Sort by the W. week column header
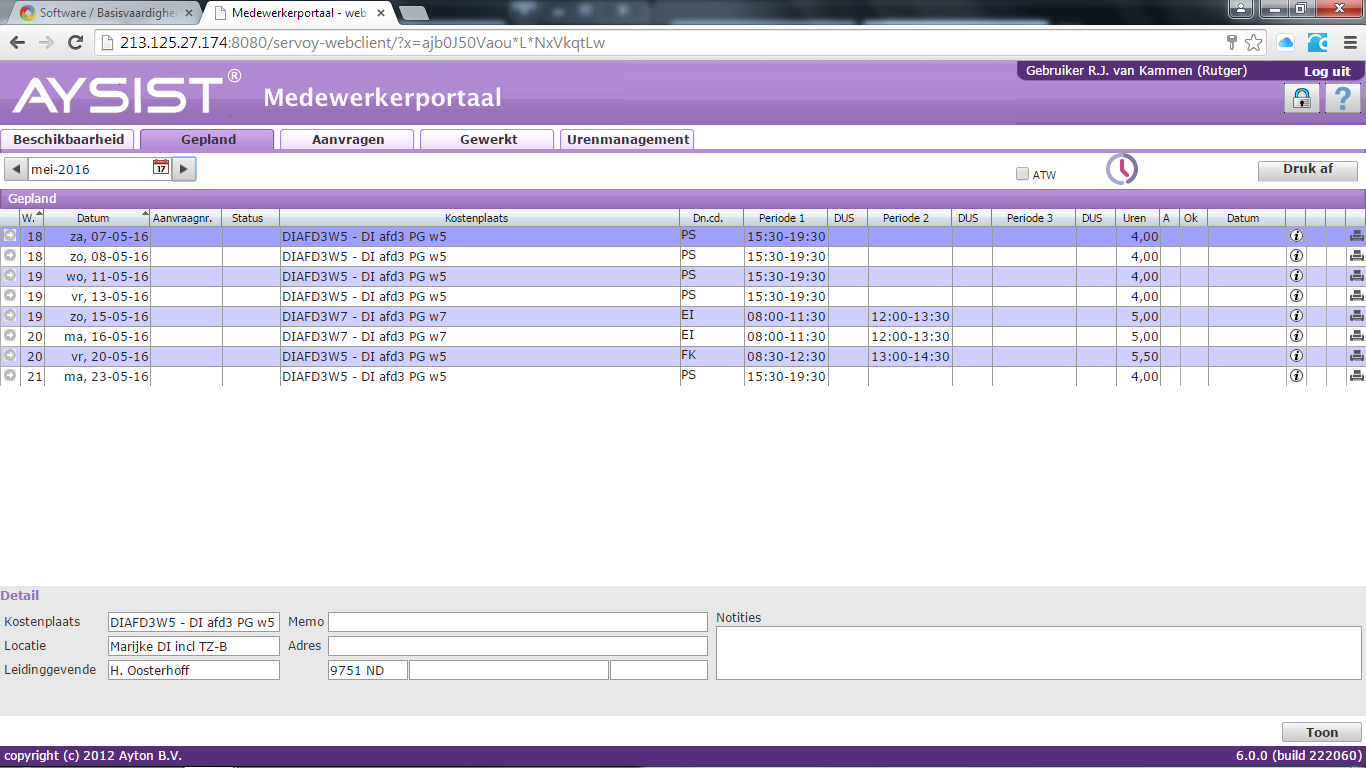Screen dimensions: 1366x768 click(x=32, y=218)
